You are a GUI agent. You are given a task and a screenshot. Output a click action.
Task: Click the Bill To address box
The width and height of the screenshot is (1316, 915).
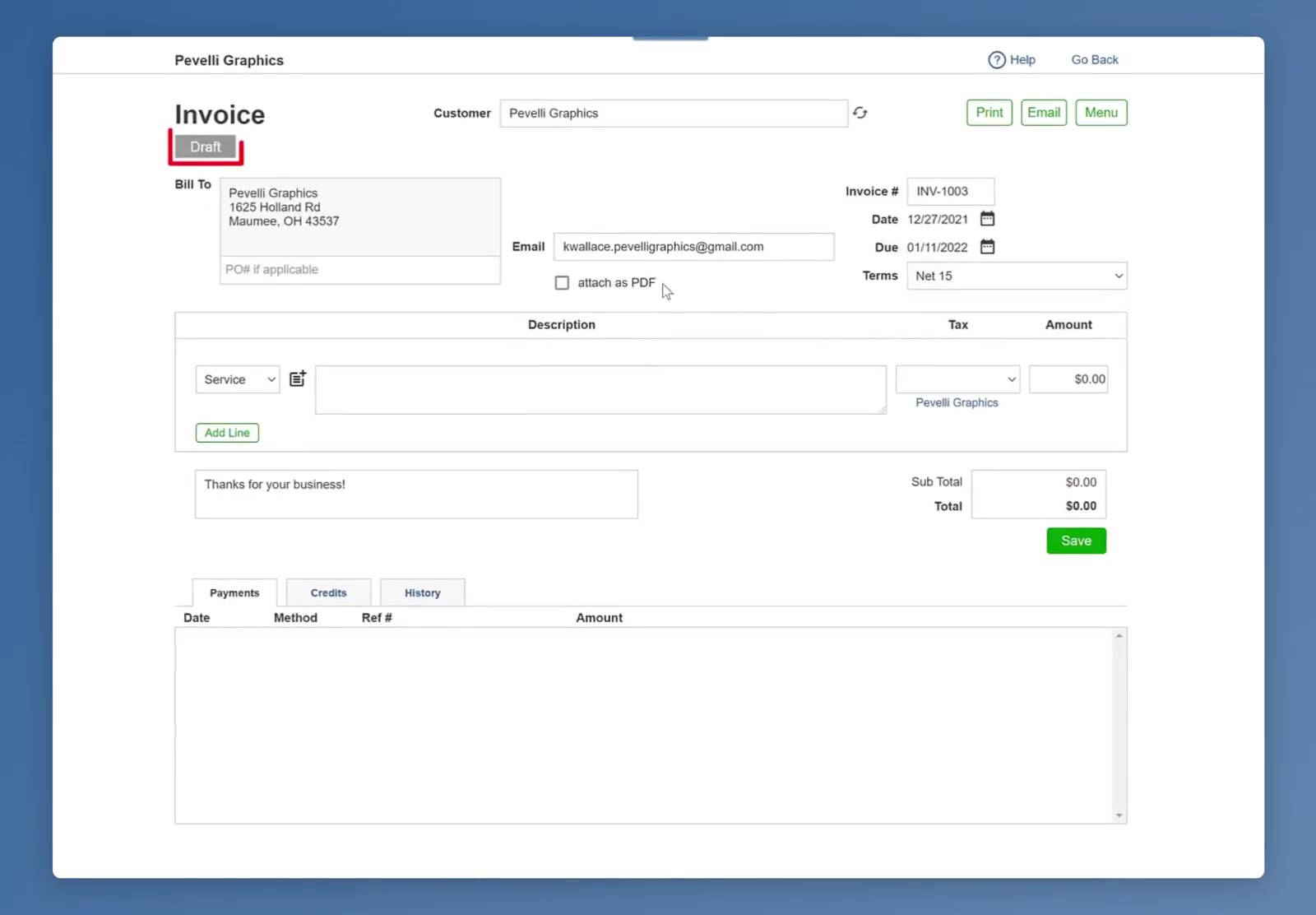click(360, 216)
